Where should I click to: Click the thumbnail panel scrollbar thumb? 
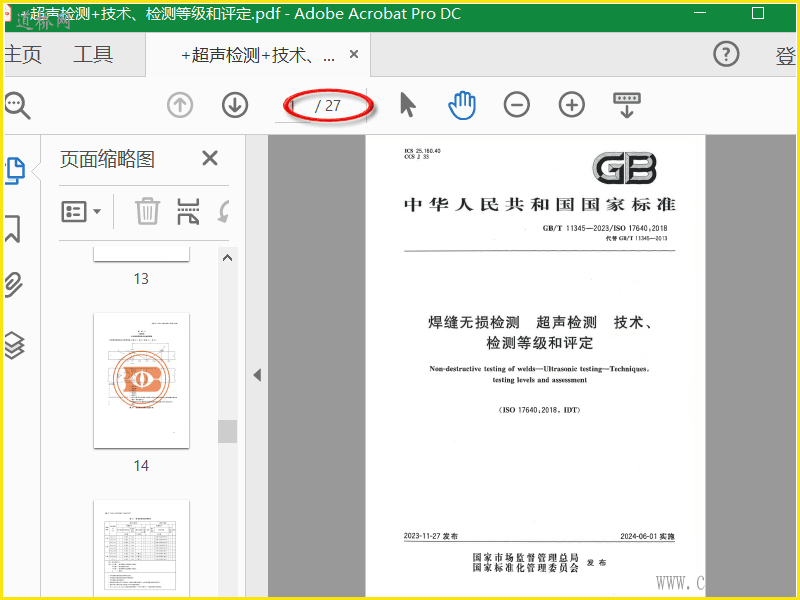pyautogui.click(x=228, y=431)
